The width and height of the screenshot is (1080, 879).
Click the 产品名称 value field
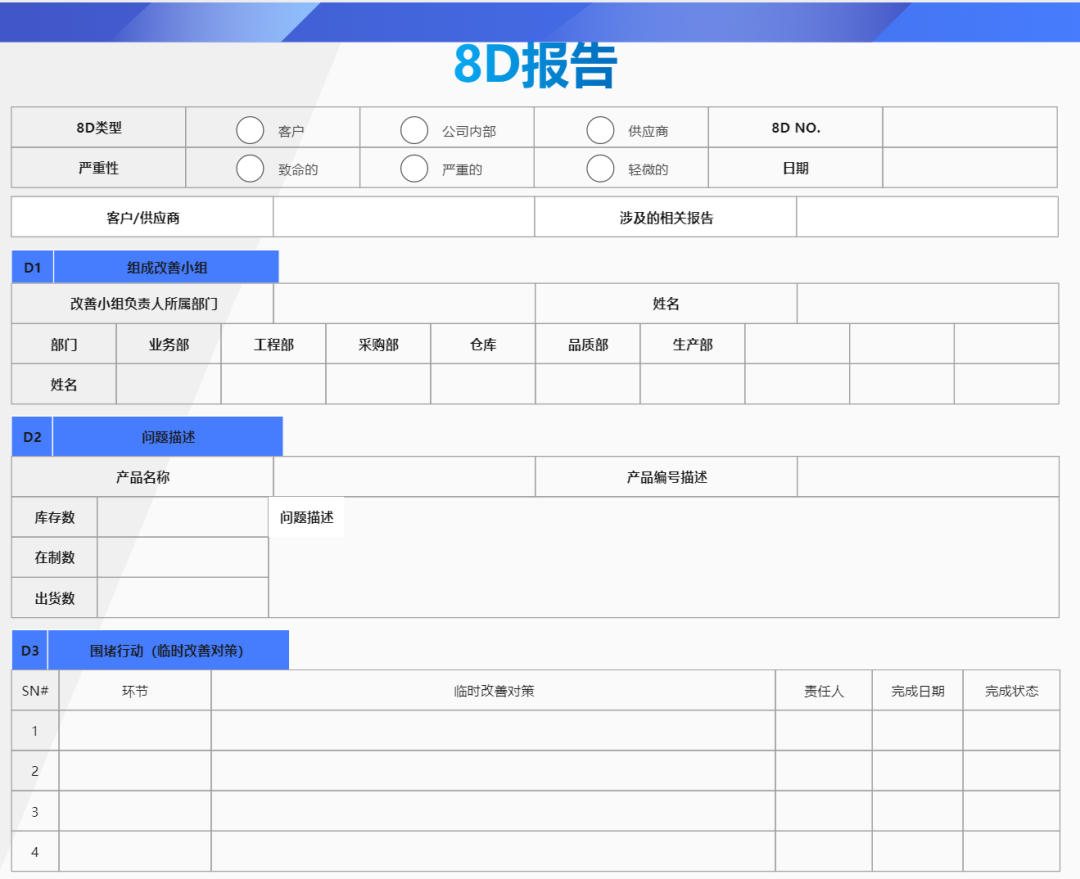click(x=404, y=476)
